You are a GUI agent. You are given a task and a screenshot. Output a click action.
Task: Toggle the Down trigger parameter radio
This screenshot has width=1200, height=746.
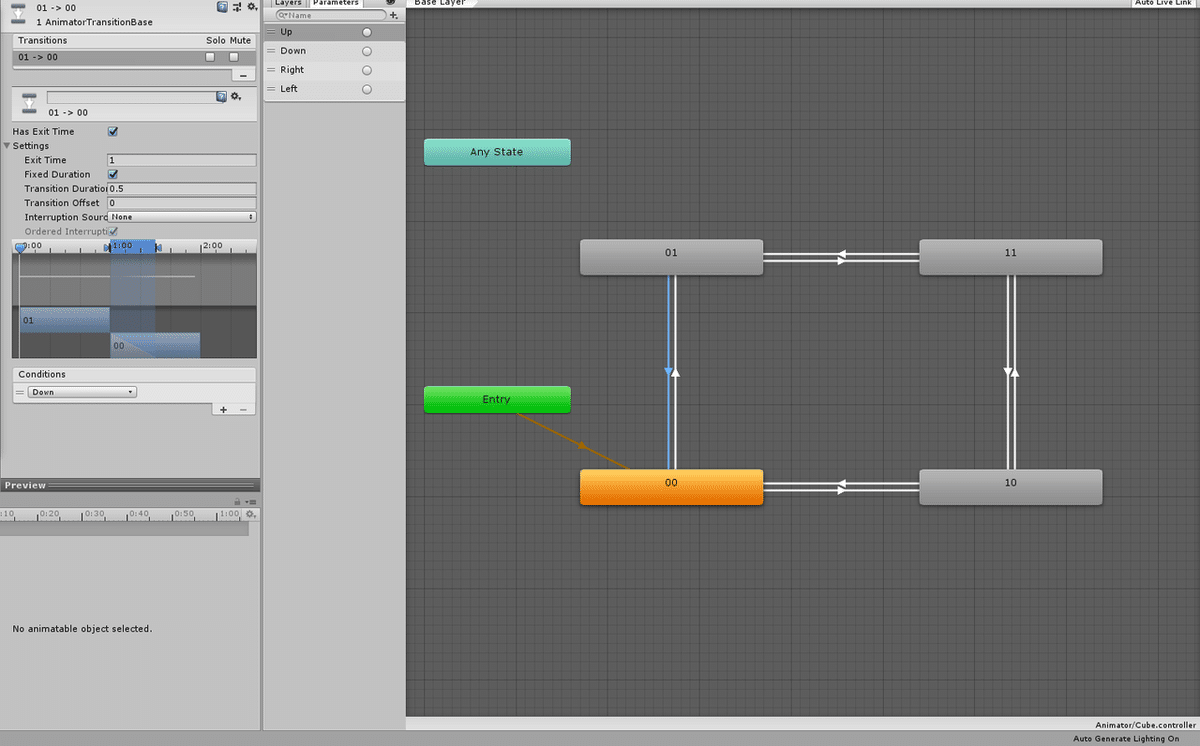[x=367, y=51]
